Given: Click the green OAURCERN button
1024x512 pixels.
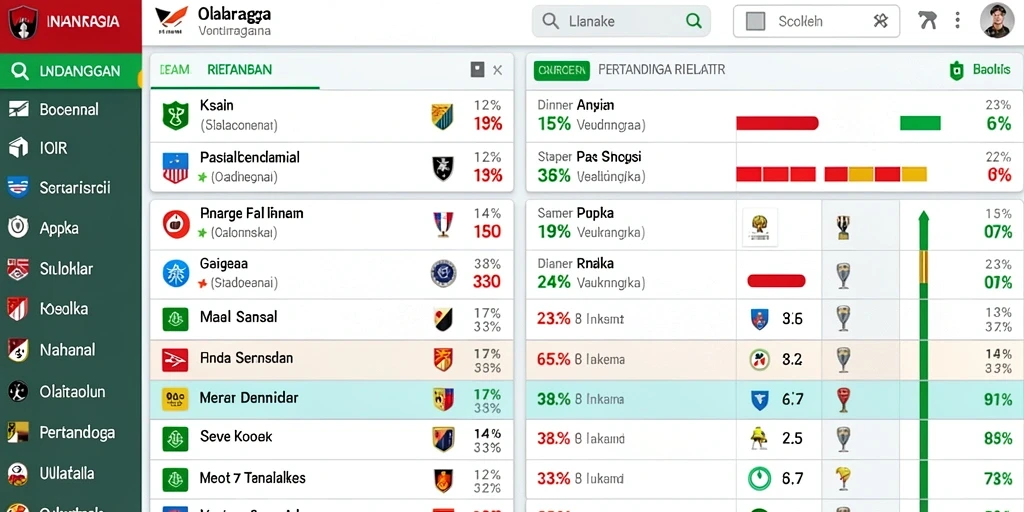Looking at the screenshot, I should coord(562,71).
